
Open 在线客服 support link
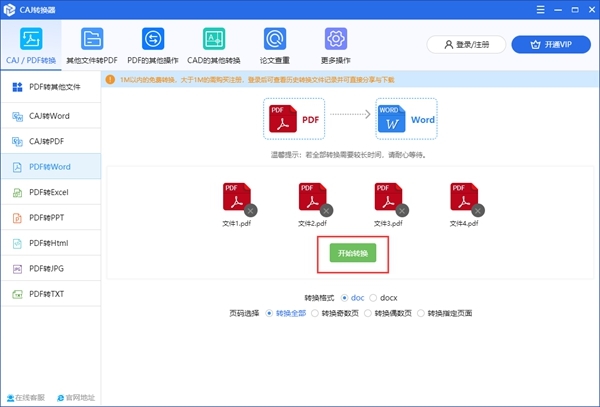pyautogui.click(x=24, y=397)
